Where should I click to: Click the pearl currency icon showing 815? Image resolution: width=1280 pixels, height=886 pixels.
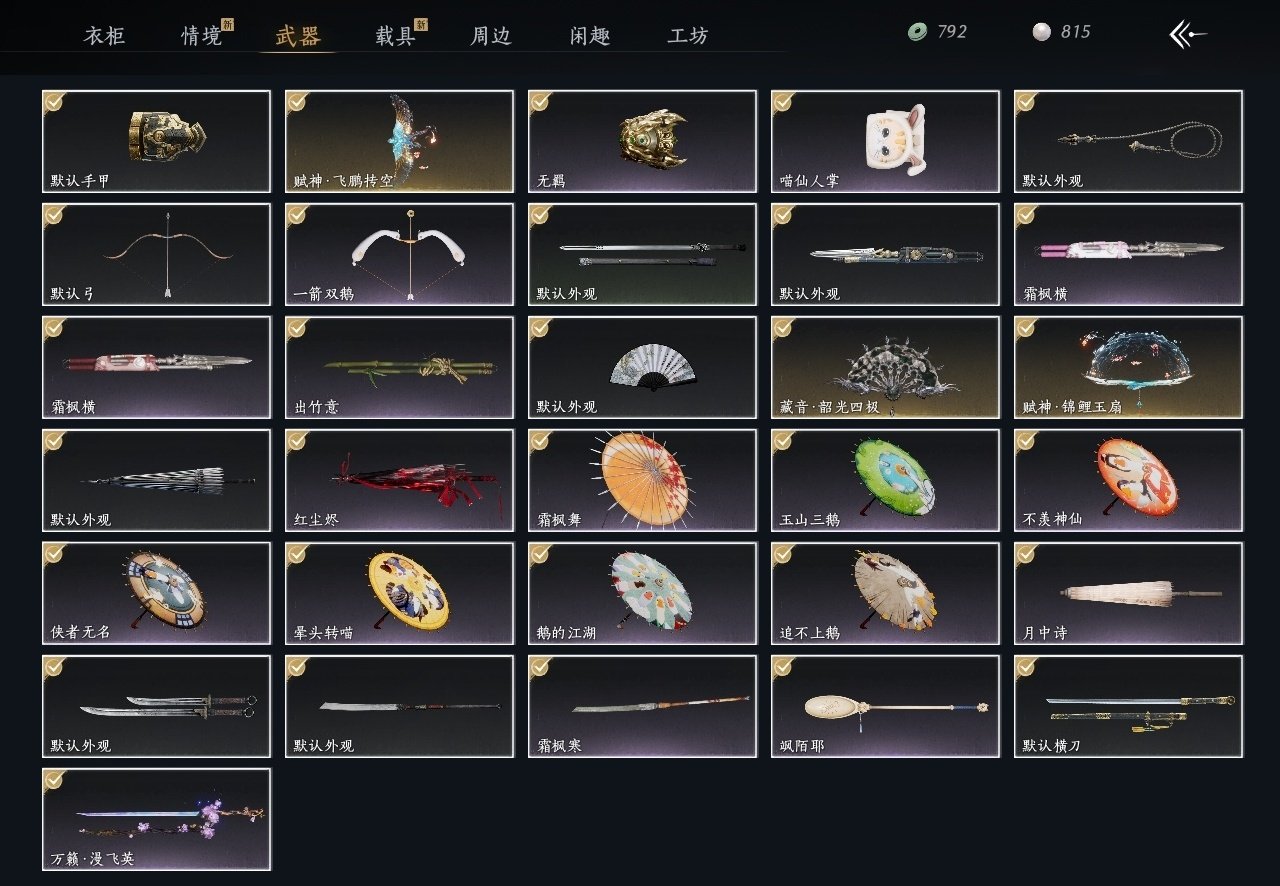[x=1041, y=32]
